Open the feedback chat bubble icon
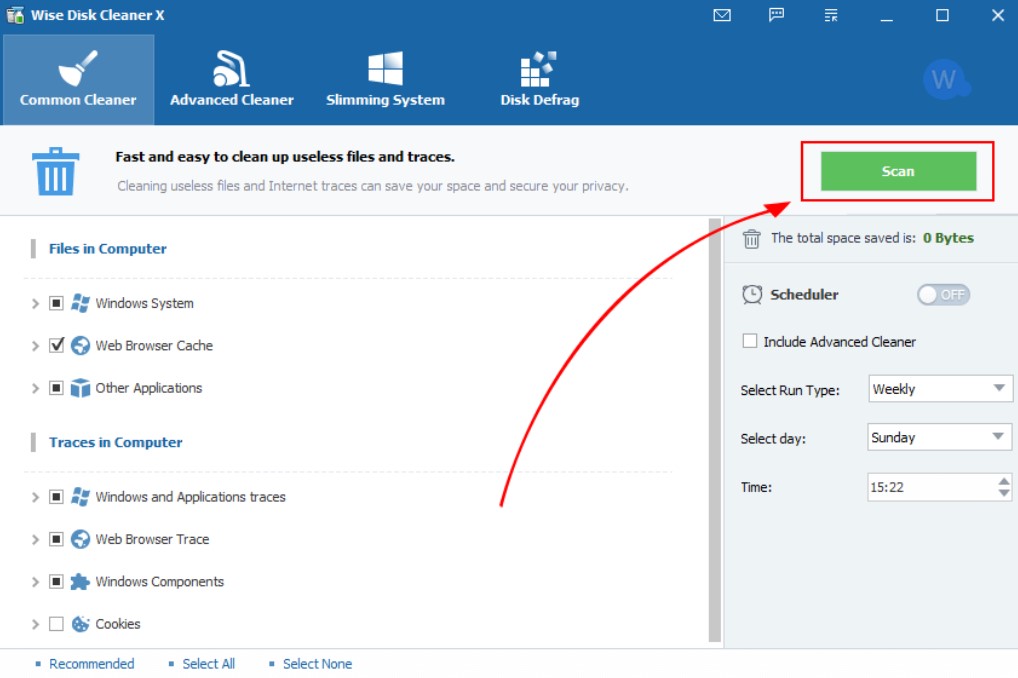Viewport: 1018px width, 678px height. coord(776,15)
